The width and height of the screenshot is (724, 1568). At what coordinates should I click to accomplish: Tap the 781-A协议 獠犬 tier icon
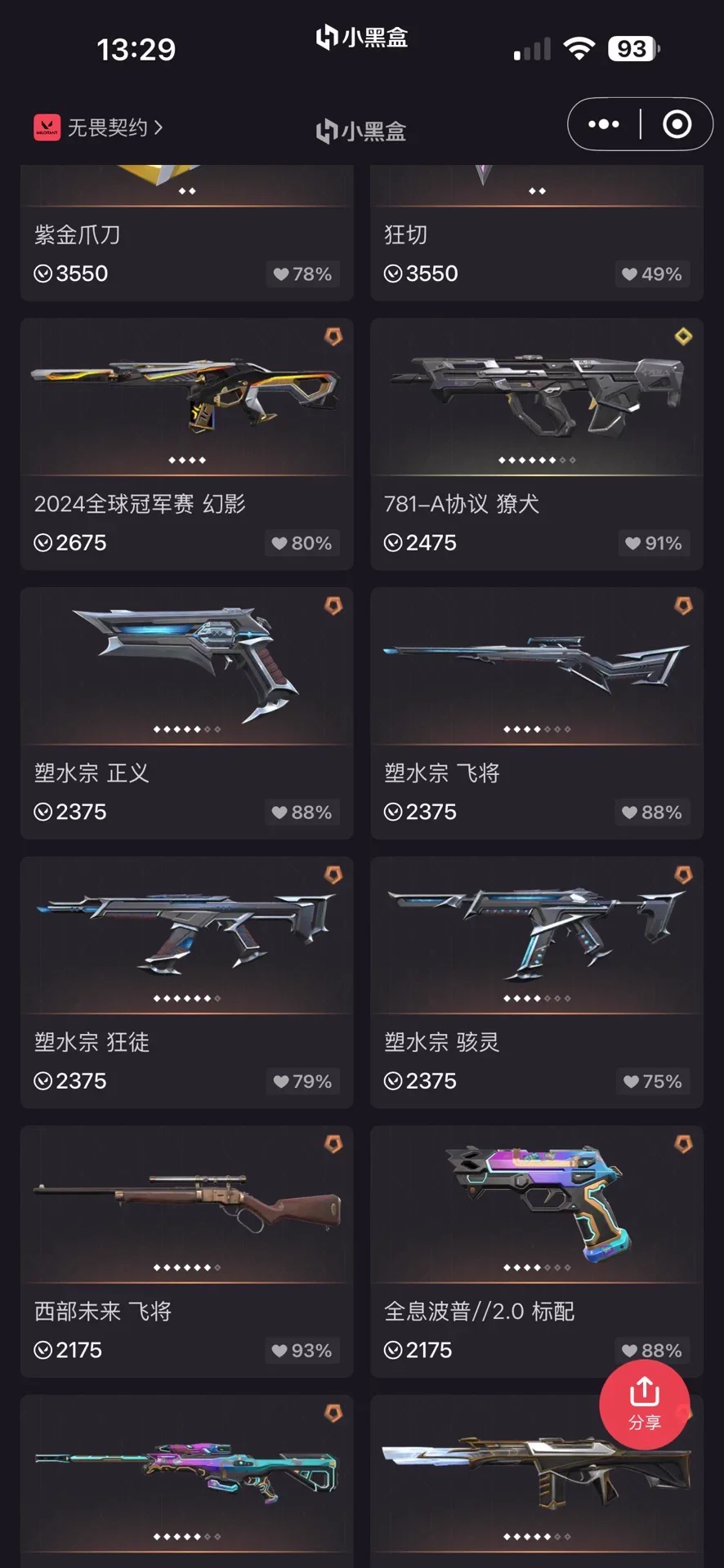coord(683,336)
